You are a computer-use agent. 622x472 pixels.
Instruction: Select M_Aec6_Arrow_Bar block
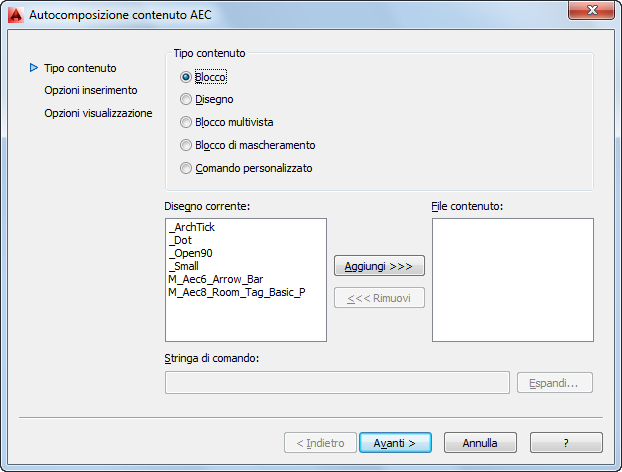click(215, 279)
